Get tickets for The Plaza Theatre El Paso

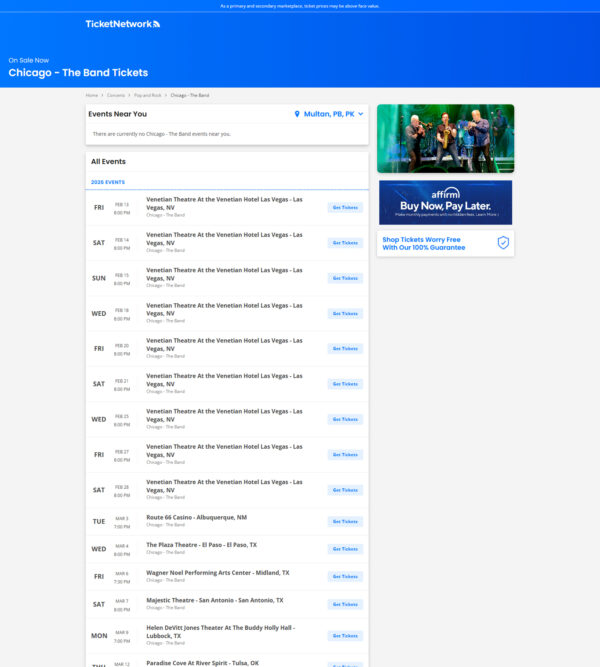coord(345,549)
